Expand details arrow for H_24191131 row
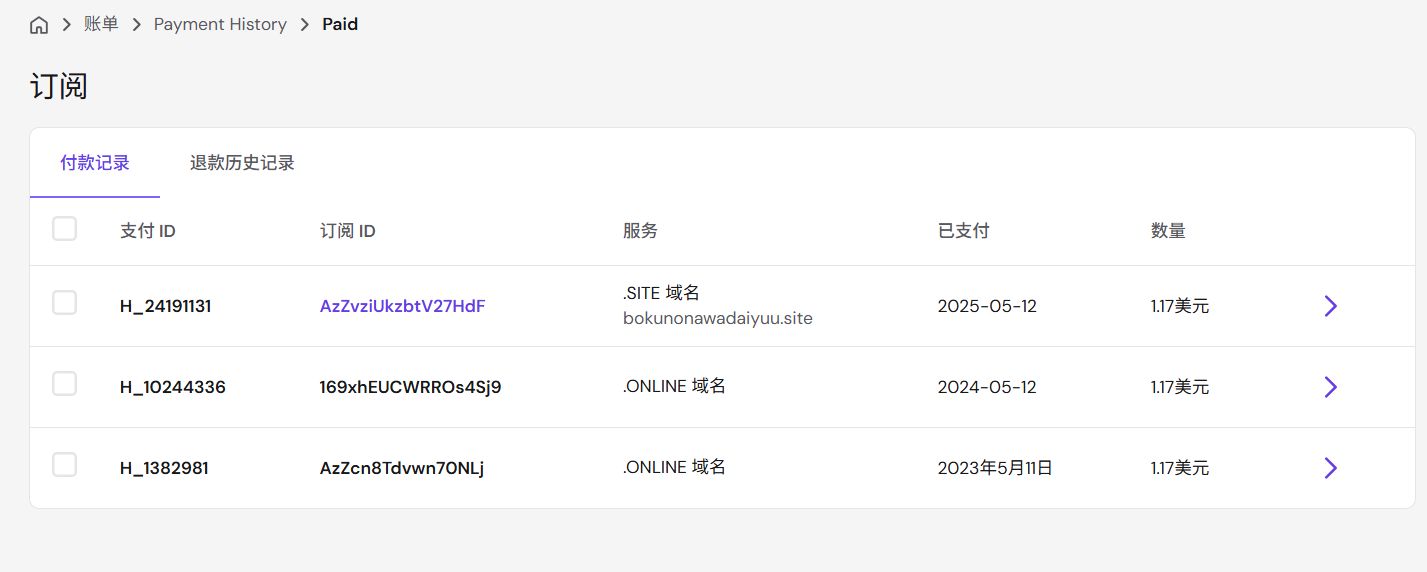Viewport: 1427px width, 572px height. 1330,306
